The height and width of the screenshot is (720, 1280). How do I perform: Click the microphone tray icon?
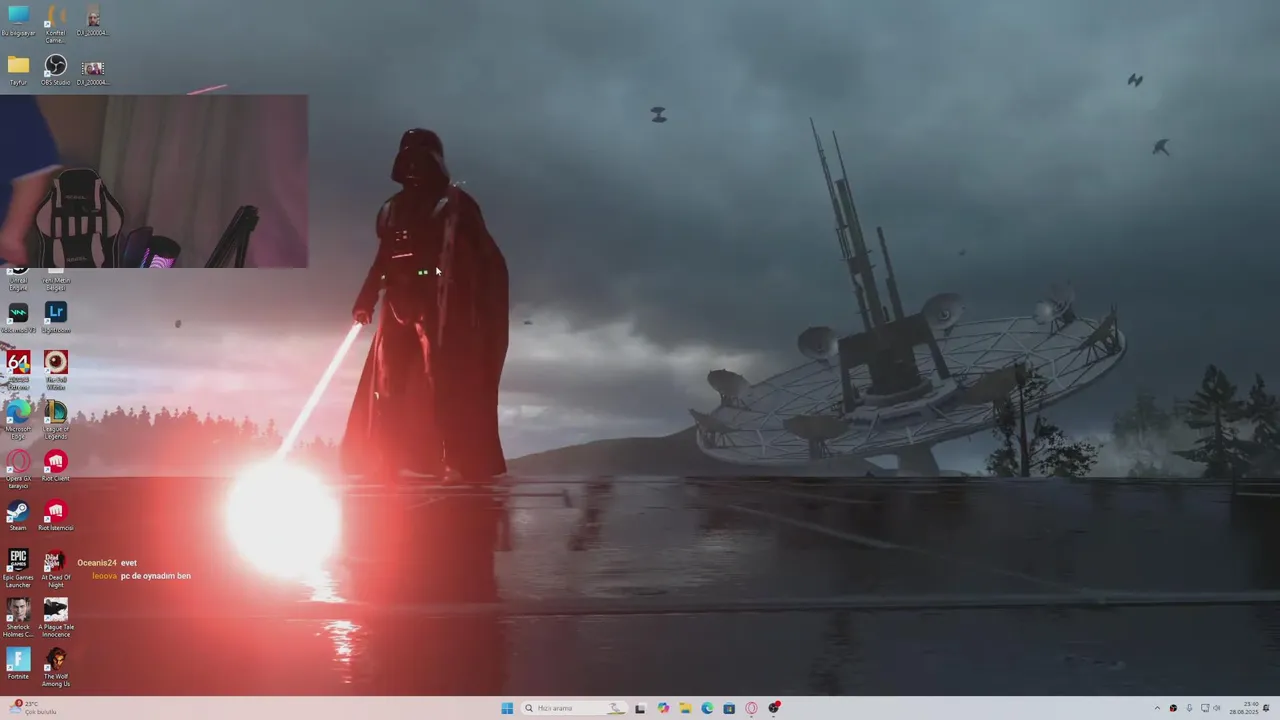coord(1189,708)
